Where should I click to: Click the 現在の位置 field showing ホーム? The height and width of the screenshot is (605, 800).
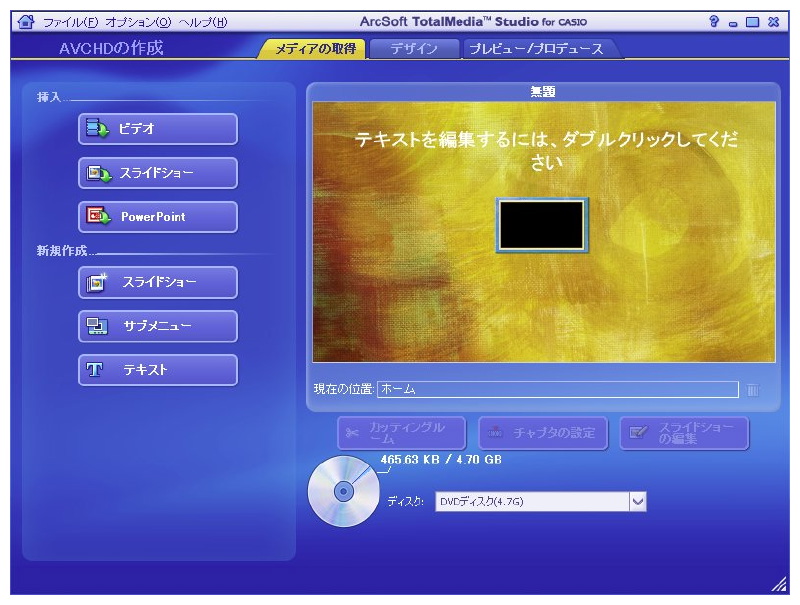[x=558, y=389]
